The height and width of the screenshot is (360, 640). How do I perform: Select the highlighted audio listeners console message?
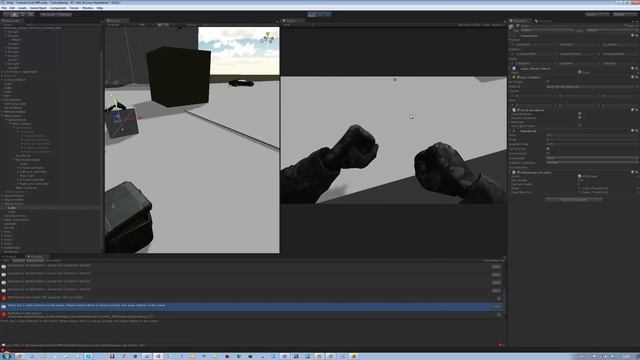coord(251,306)
